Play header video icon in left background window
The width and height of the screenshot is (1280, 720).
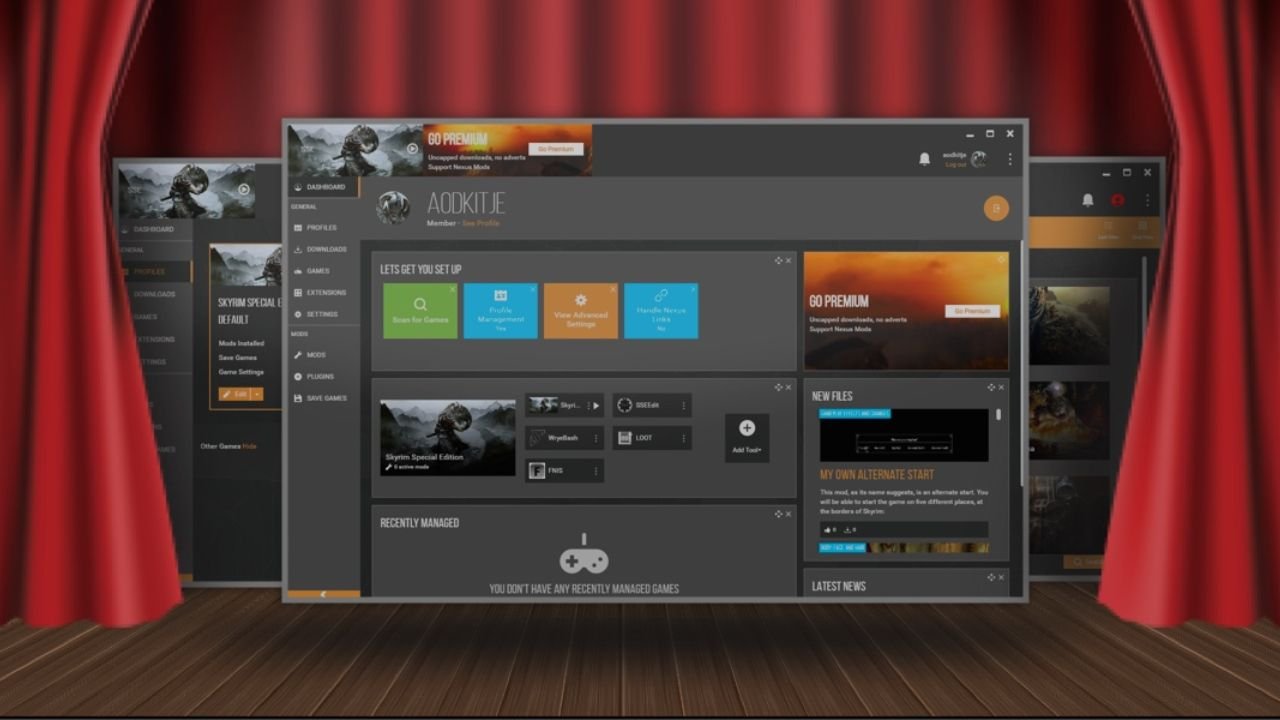tap(244, 189)
